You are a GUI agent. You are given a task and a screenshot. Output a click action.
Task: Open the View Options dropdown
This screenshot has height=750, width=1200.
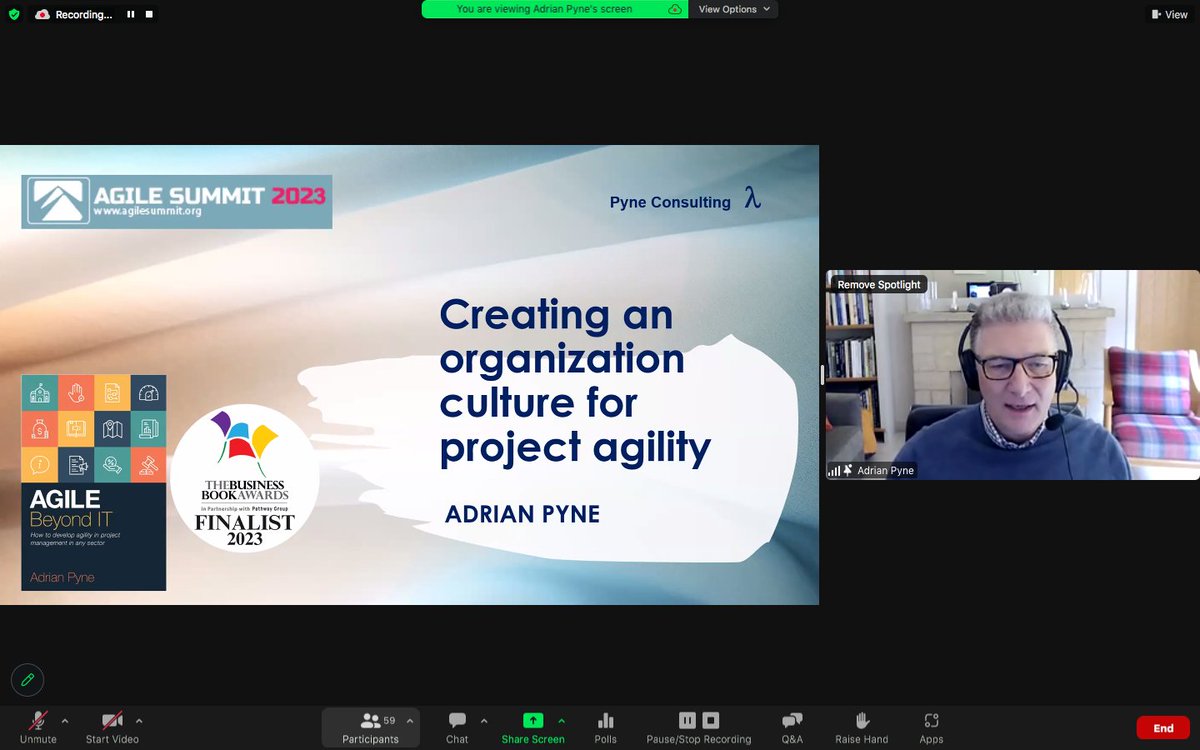[x=734, y=9]
